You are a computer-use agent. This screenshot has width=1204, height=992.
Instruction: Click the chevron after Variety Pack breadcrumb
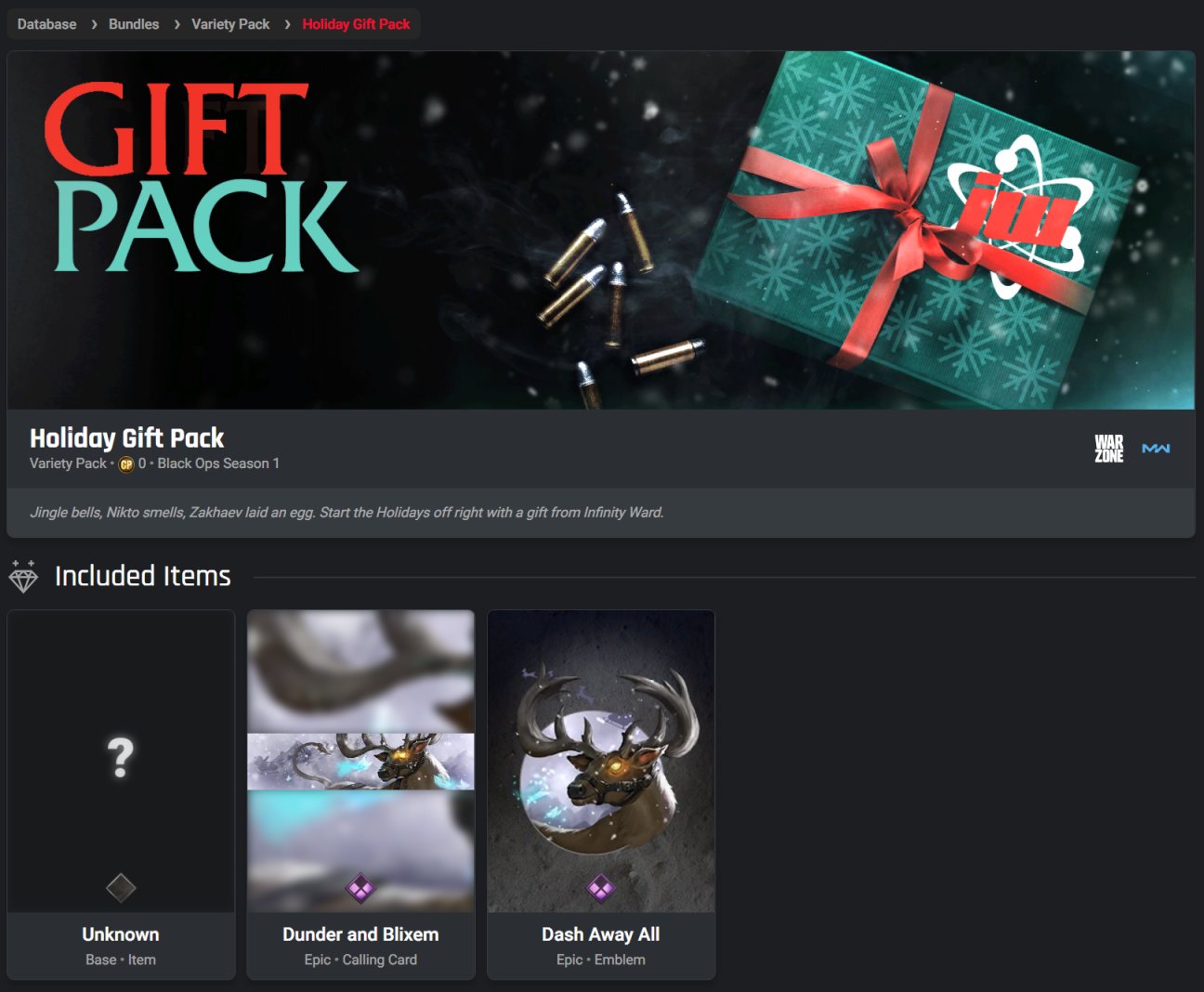tap(287, 24)
